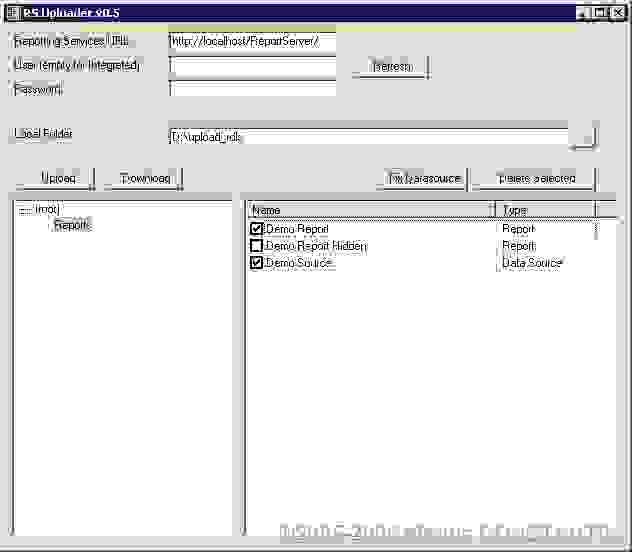Click the Upload button
Viewport: 632px width, 552px height.
[x=56, y=178]
